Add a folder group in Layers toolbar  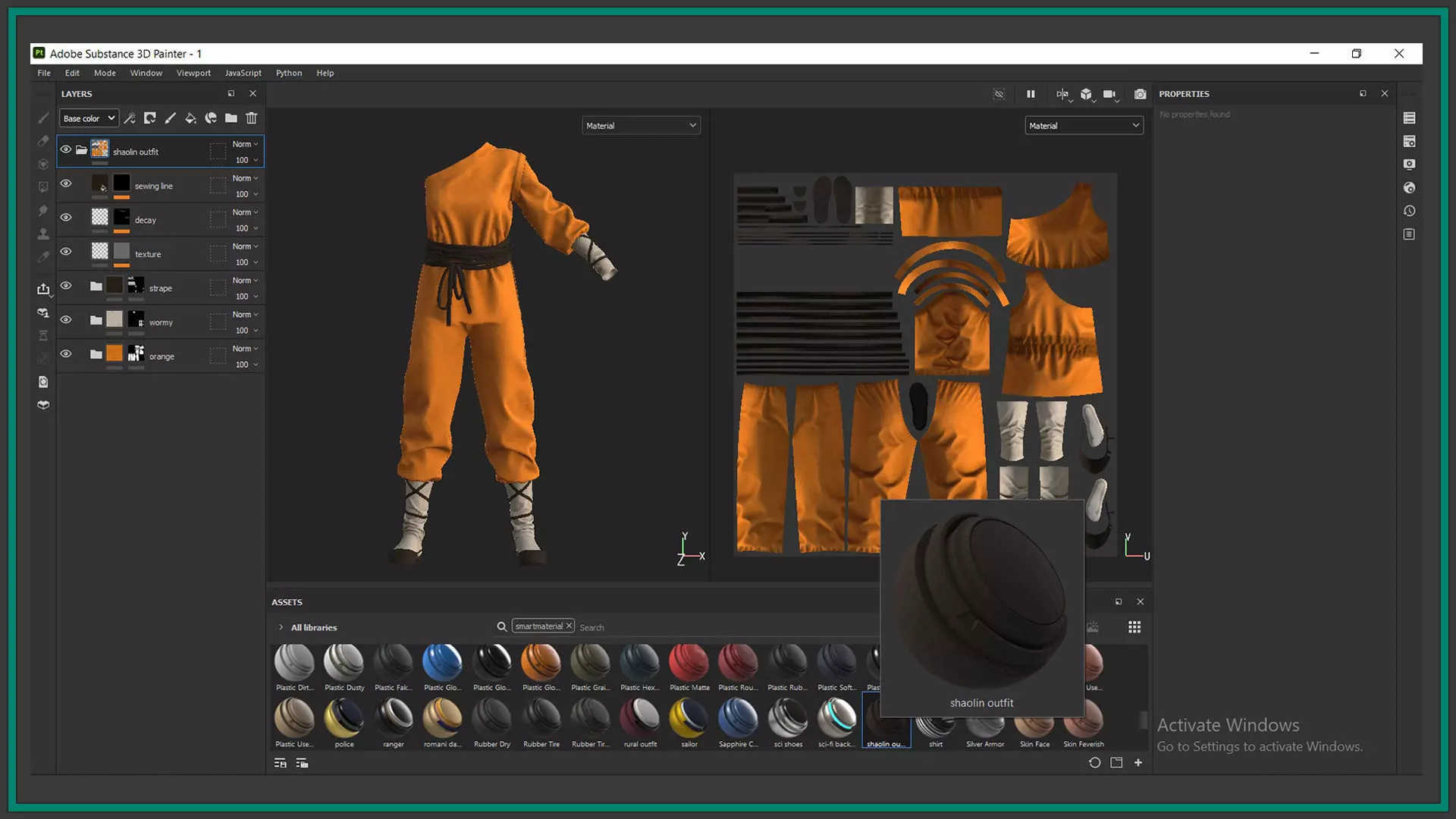pyautogui.click(x=231, y=118)
